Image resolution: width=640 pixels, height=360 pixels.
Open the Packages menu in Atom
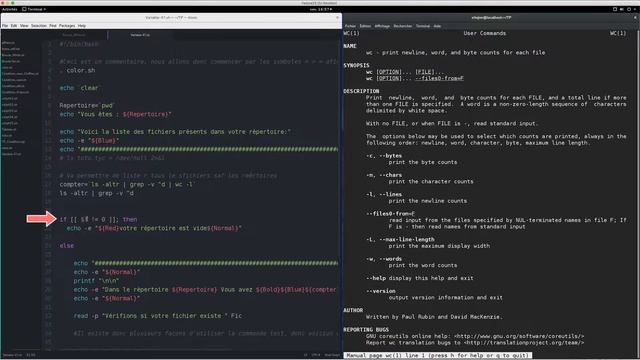[67, 26]
